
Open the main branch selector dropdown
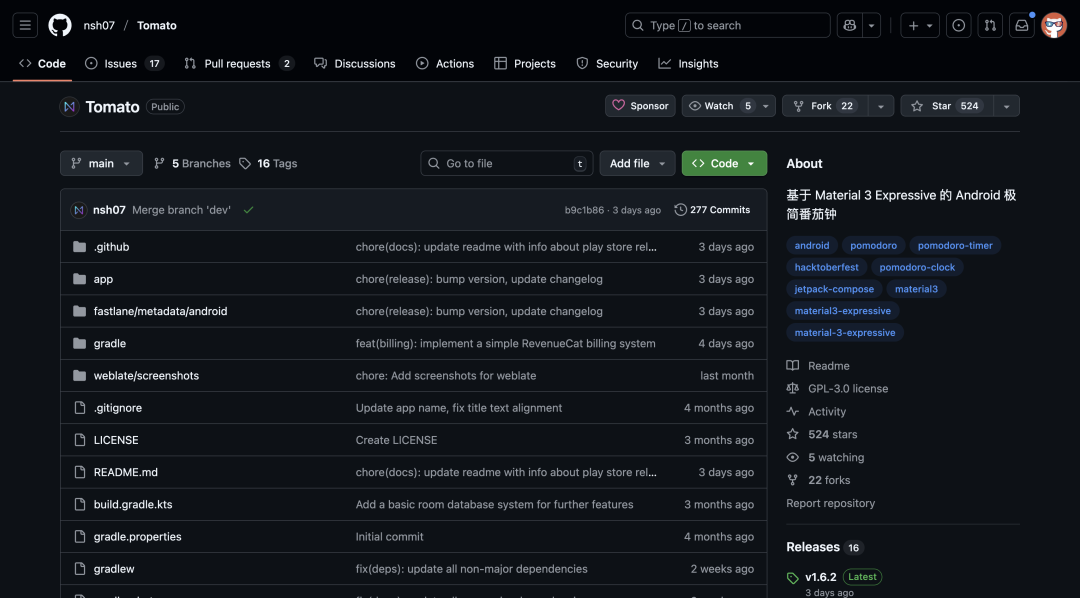tap(101, 163)
